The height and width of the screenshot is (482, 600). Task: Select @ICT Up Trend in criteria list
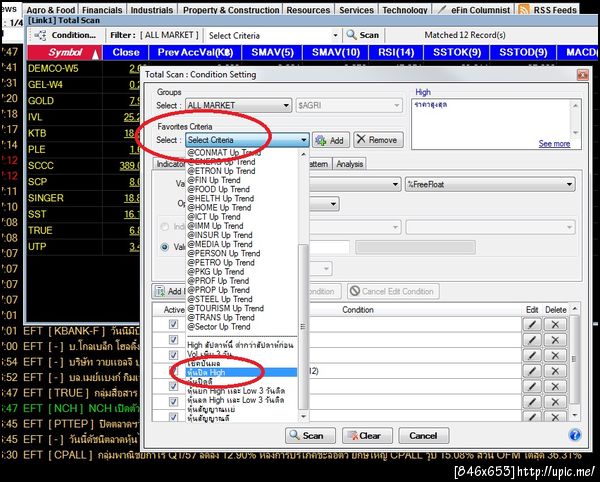pyautogui.click(x=214, y=217)
